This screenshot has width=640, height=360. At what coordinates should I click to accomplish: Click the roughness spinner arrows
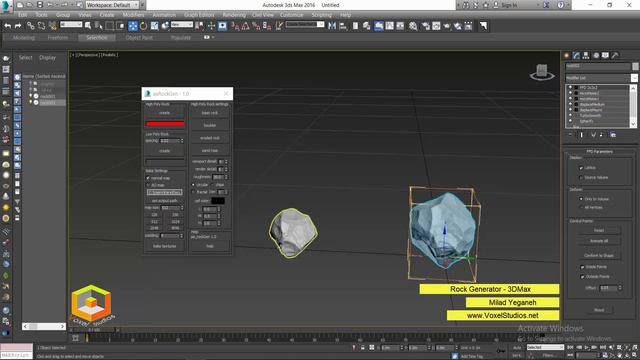[226, 177]
